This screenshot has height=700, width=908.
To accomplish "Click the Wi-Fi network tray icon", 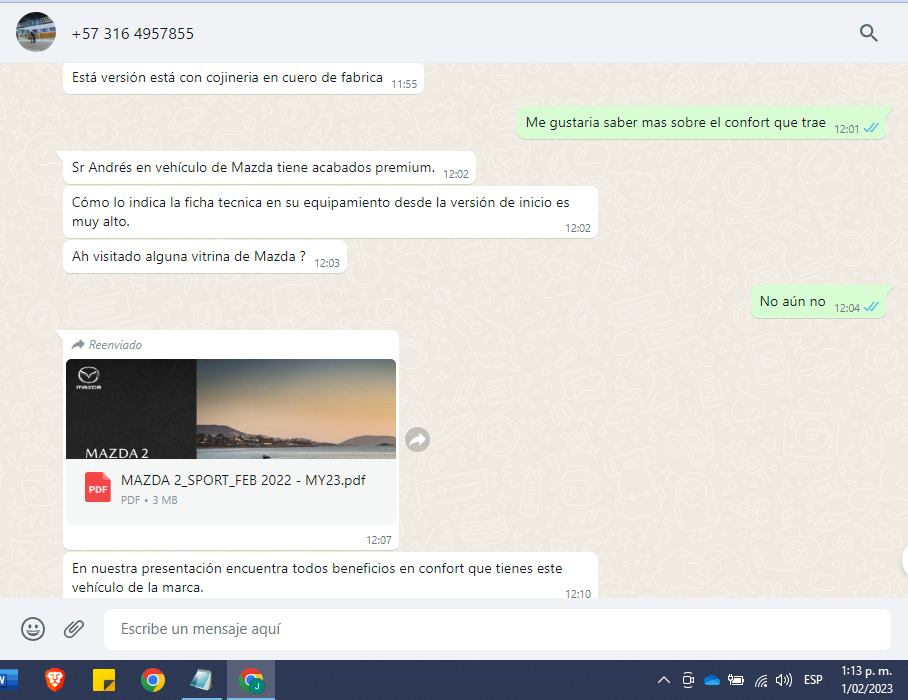I will (760, 680).
